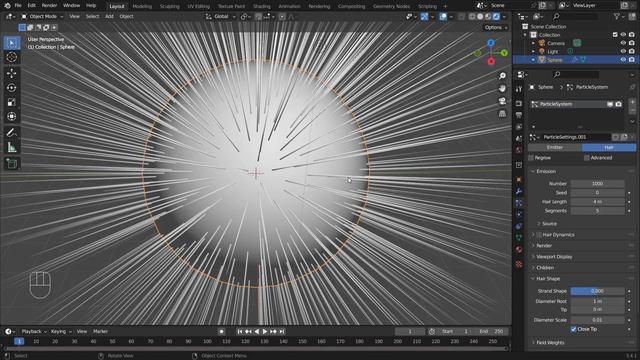Open the Output properties tab
640x360 pixels.
tap(519, 115)
